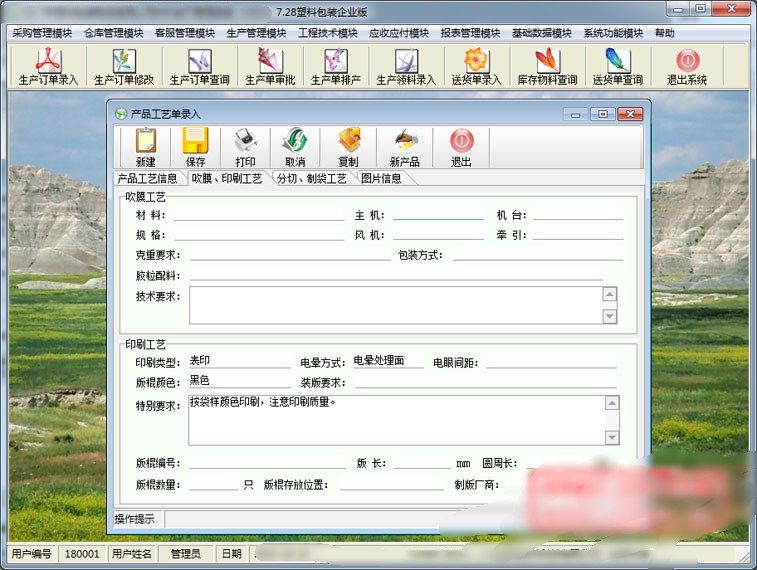Open 生产订单修改 toolbar icon
The image size is (757, 570).
pos(124,66)
